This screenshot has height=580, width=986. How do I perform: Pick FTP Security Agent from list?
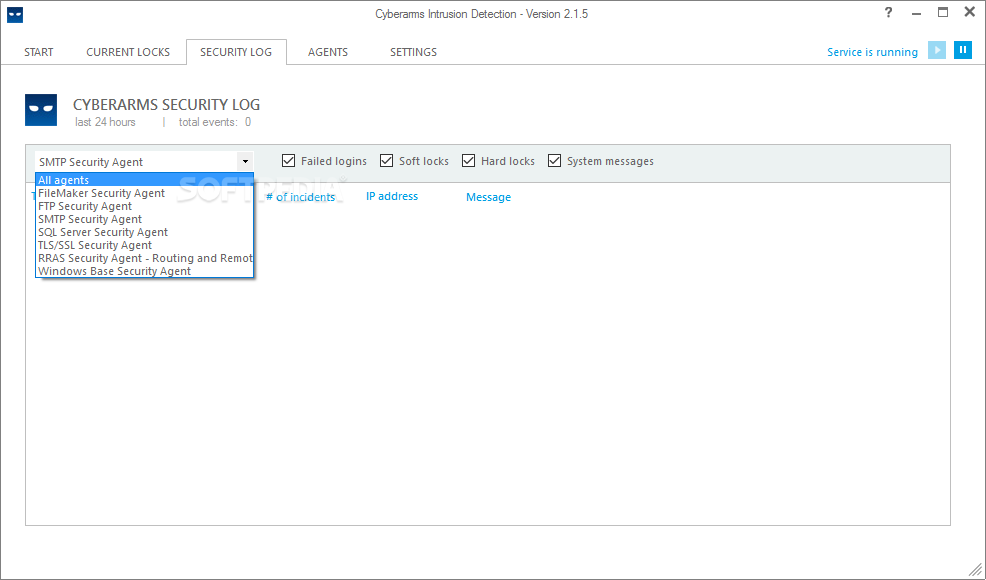pos(145,206)
